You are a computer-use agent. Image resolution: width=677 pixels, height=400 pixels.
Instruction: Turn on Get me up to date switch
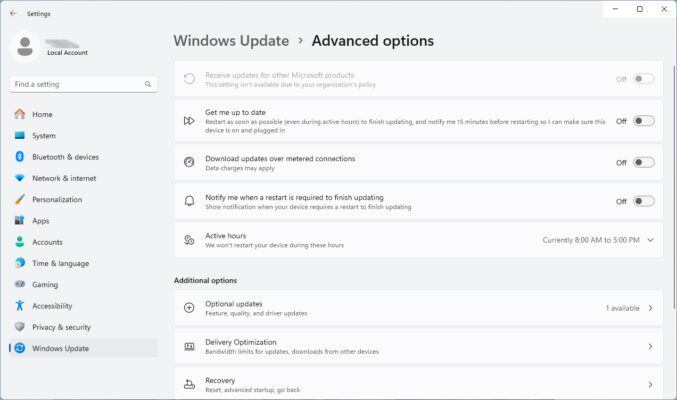pos(643,121)
